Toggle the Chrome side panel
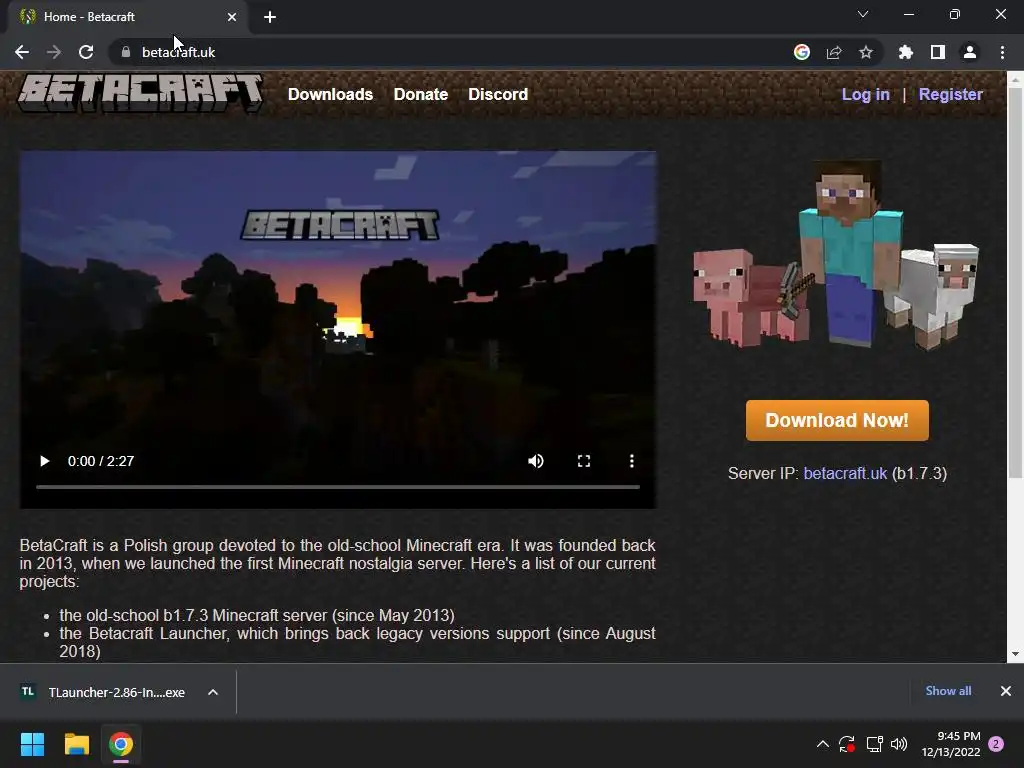The height and width of the screenshot is (768, 1024). click(x=938, y=52)
